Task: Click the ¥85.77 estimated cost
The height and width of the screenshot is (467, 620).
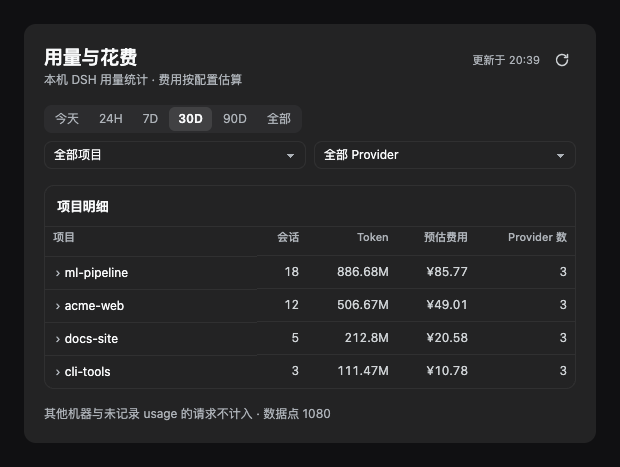Action: (x=447, y=272)
